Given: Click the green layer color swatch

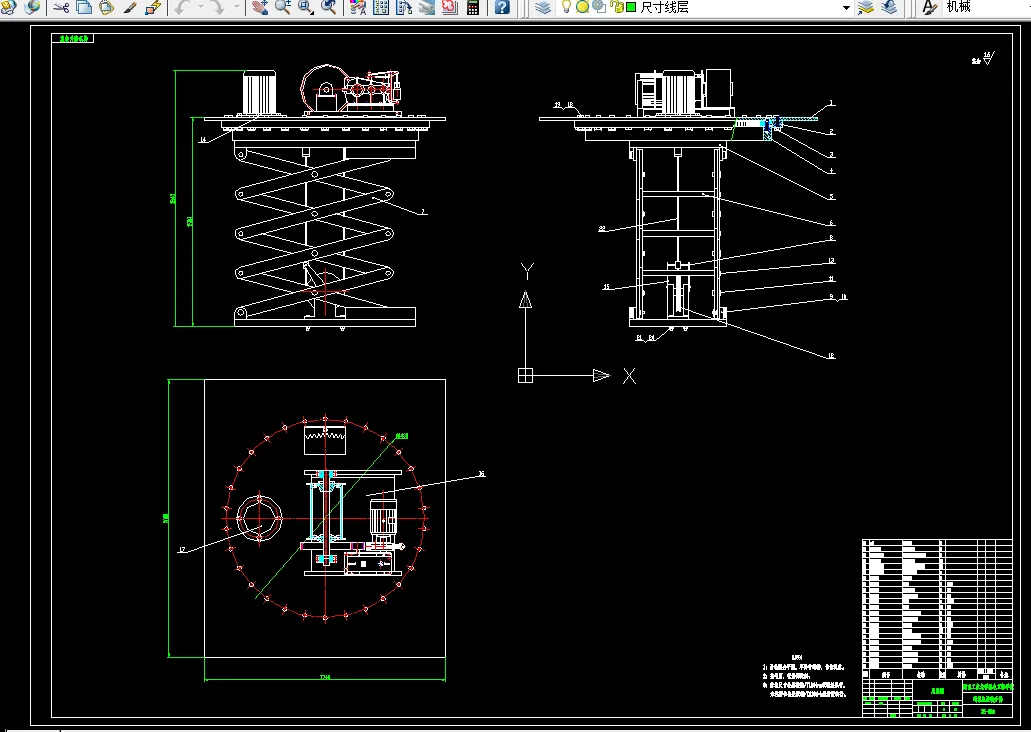Looking at the screenshot, I should [631, 7].
